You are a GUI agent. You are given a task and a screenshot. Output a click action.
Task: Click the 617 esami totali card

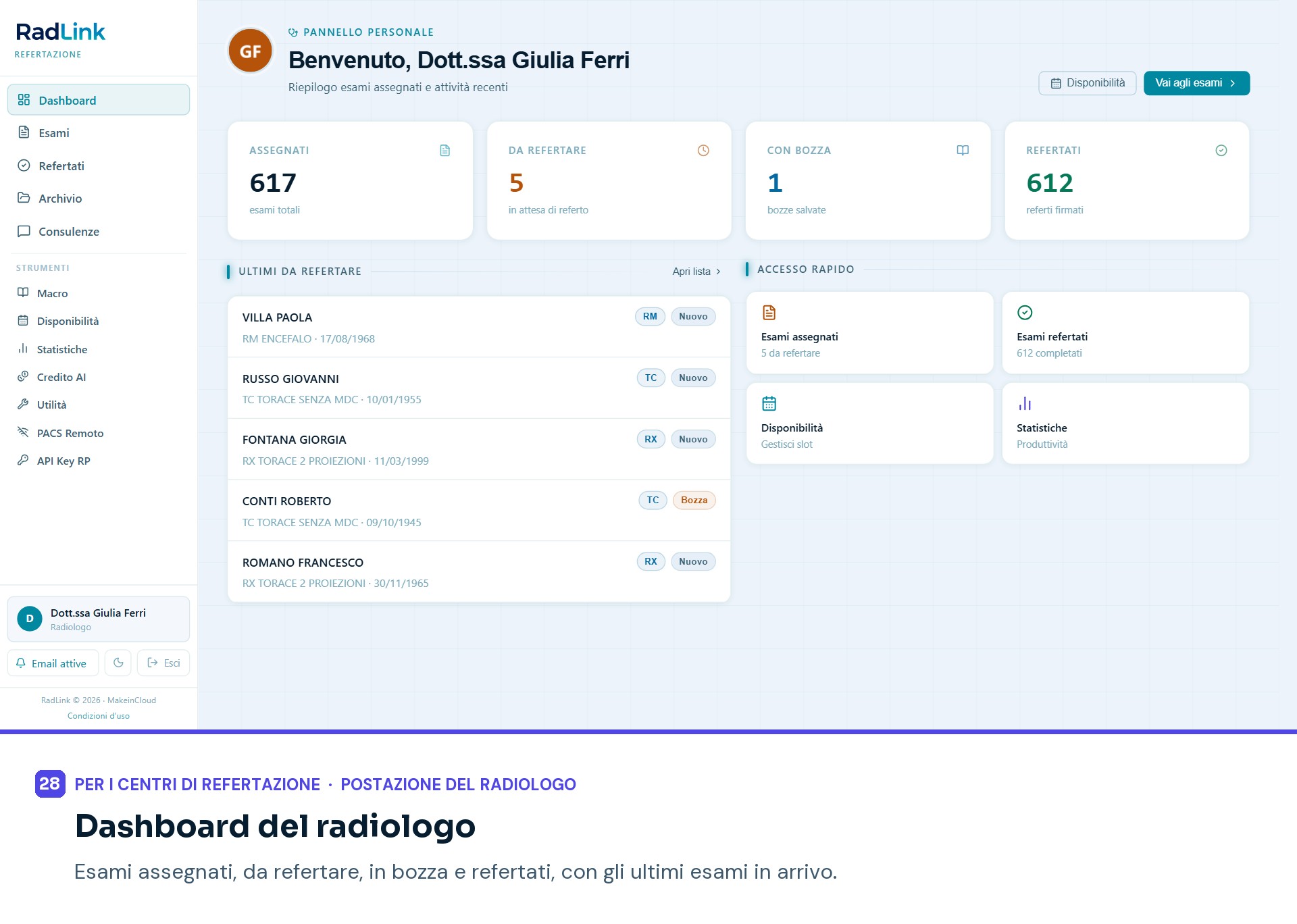click(x=350, y=180)
